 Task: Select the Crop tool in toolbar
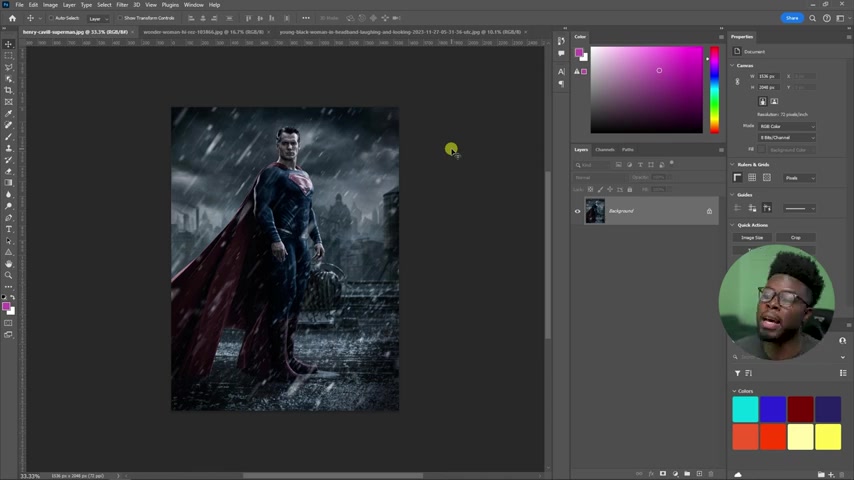click(8, 90)
